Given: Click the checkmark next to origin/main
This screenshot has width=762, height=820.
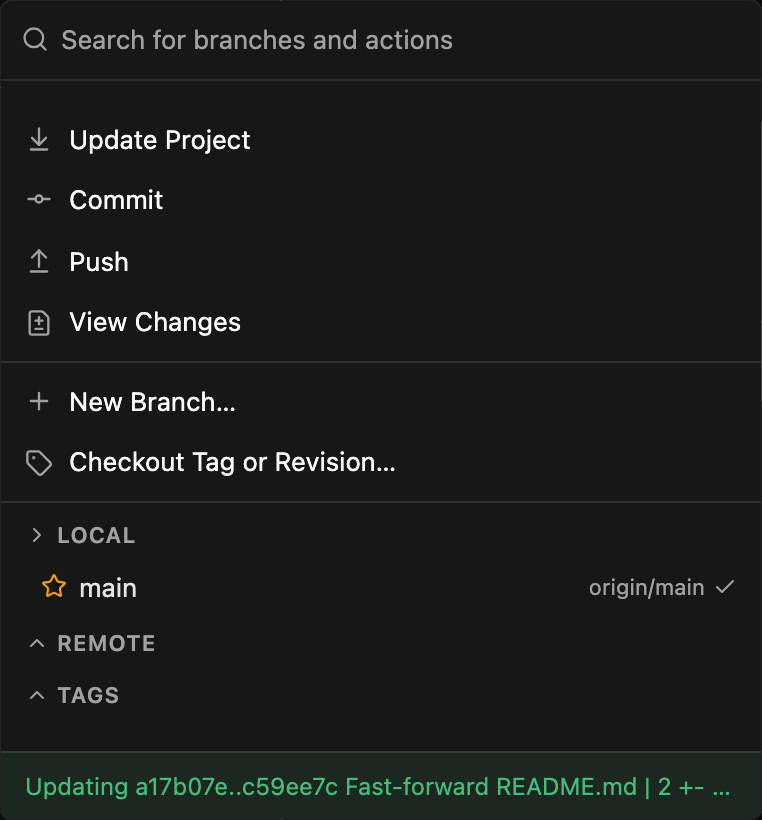Looking at the screenshot, I should tap(725, 587).
